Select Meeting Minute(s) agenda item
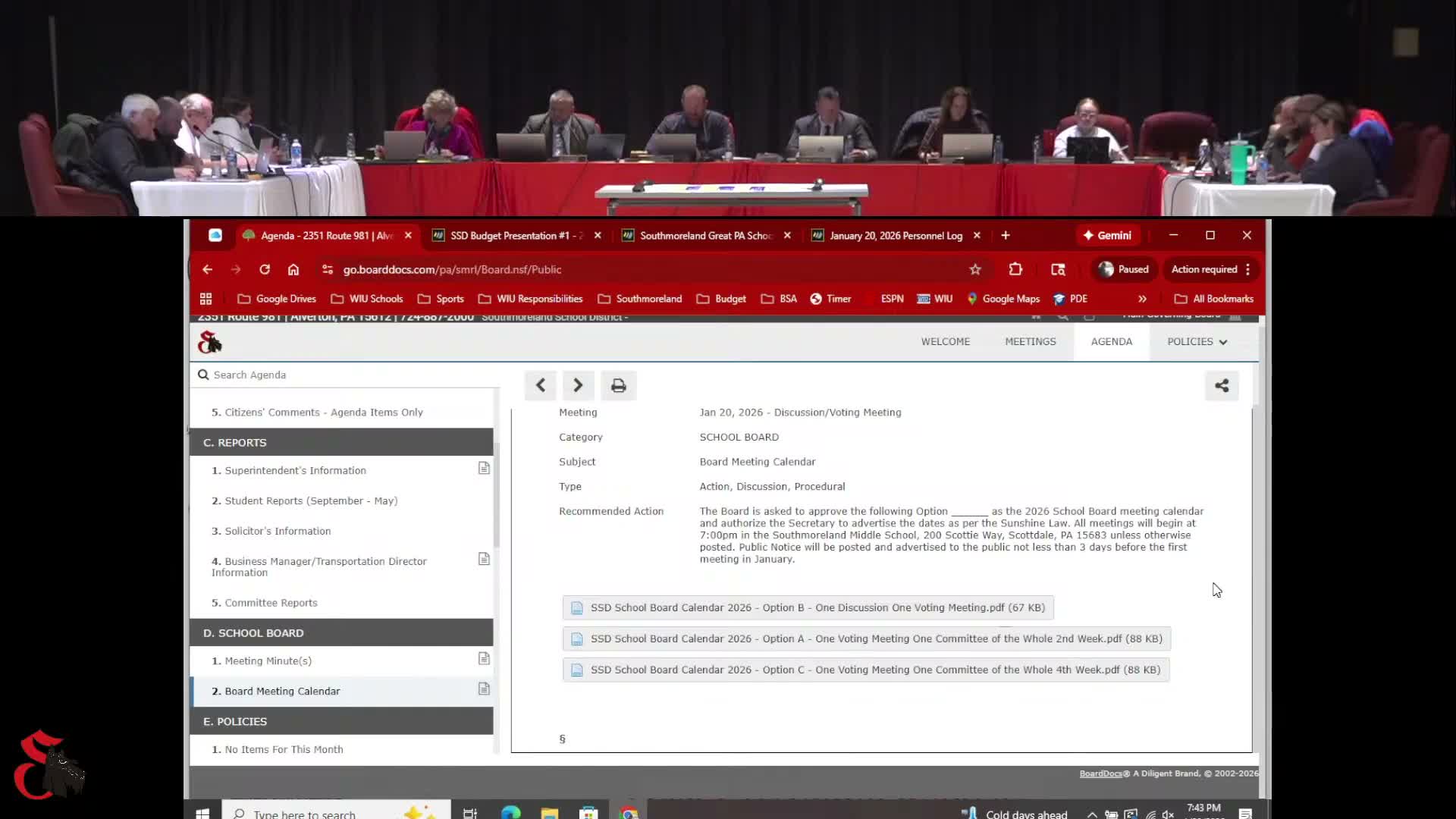Viewport: 1456px width, 819px height. tap(268, 661)
